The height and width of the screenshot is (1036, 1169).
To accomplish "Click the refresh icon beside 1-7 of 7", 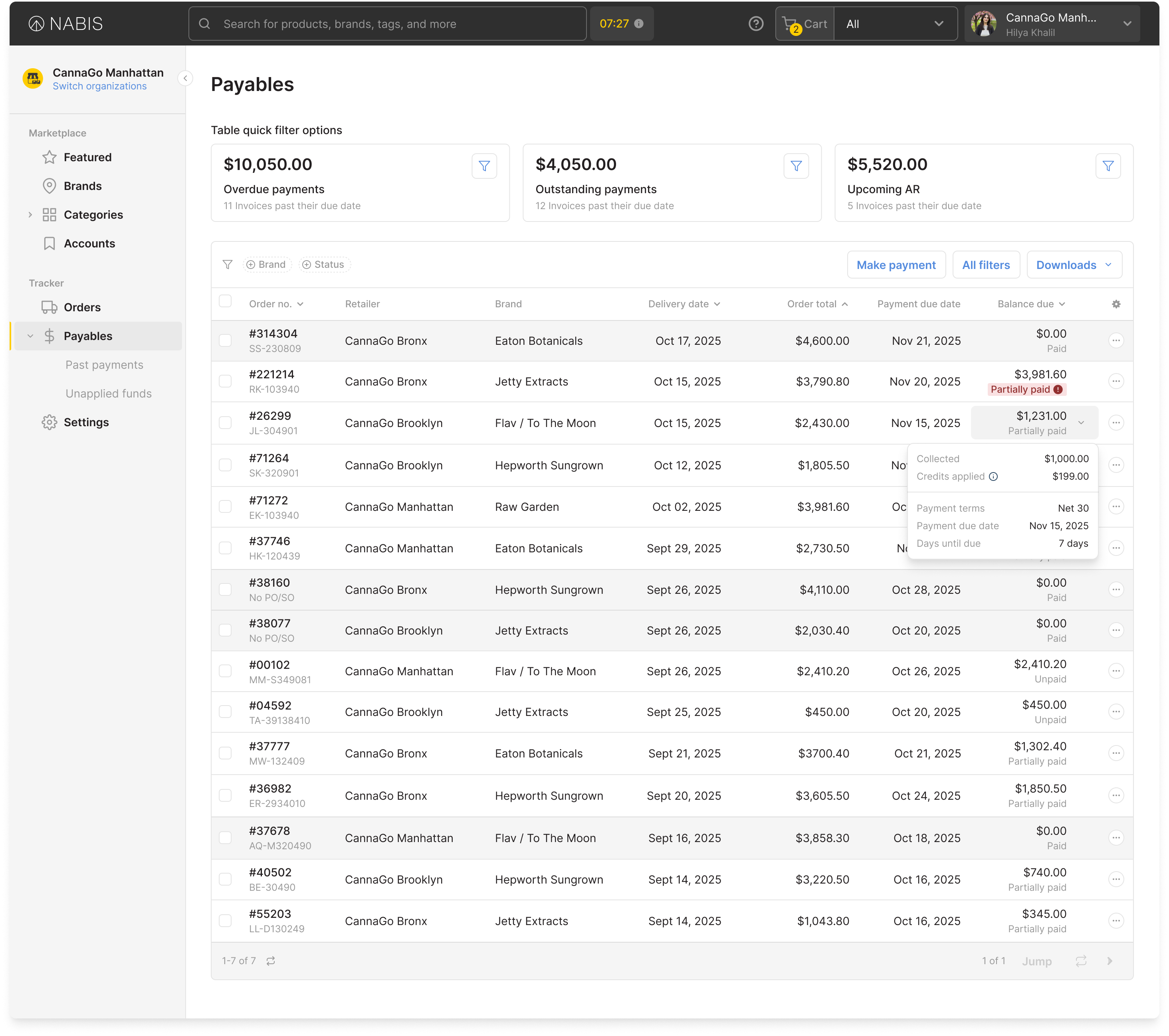I will [x=271, y=961].
